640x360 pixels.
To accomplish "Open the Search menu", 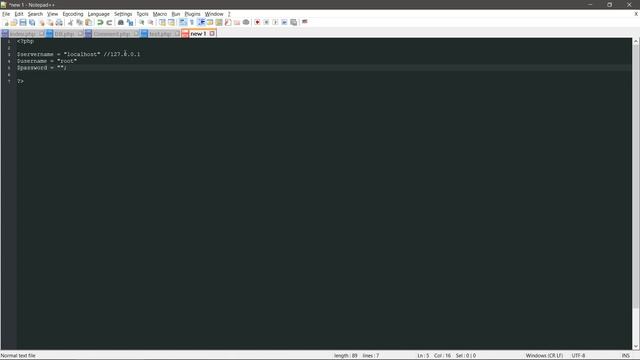I will point(35,14).
